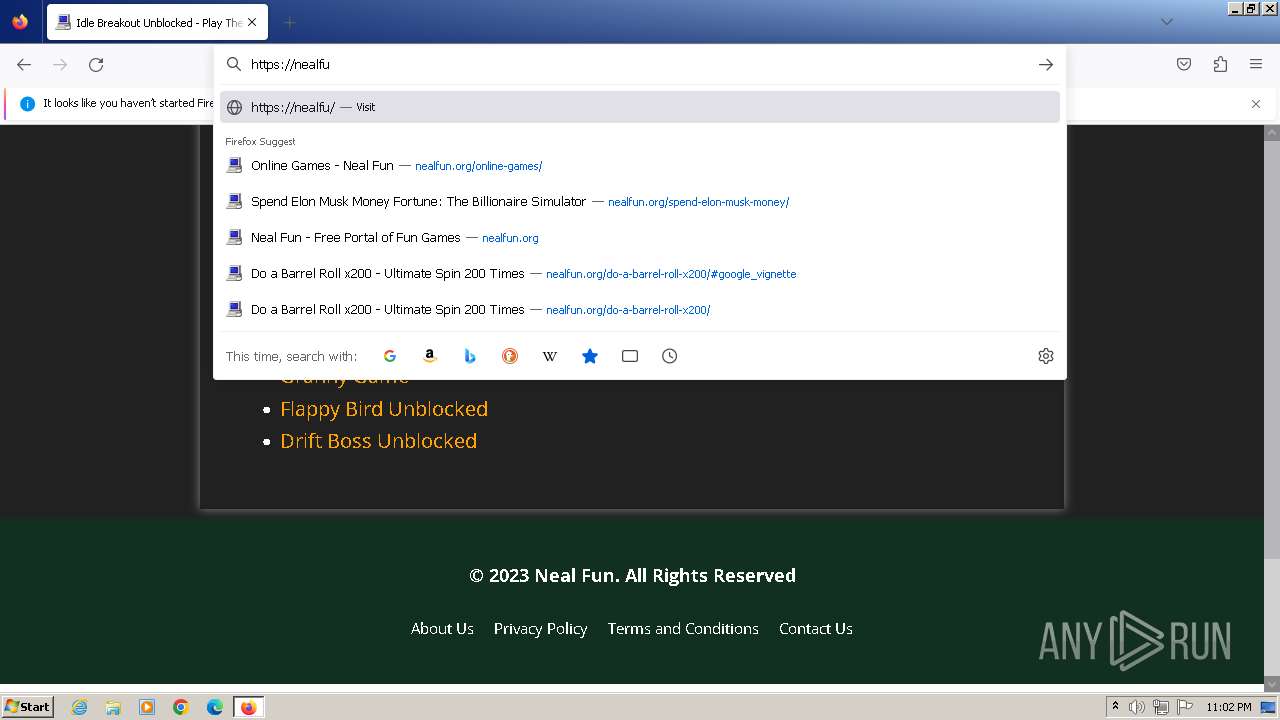The image size is (1280, 720).
Task: Click the browser Back arrow
Action: click(24, 64)
